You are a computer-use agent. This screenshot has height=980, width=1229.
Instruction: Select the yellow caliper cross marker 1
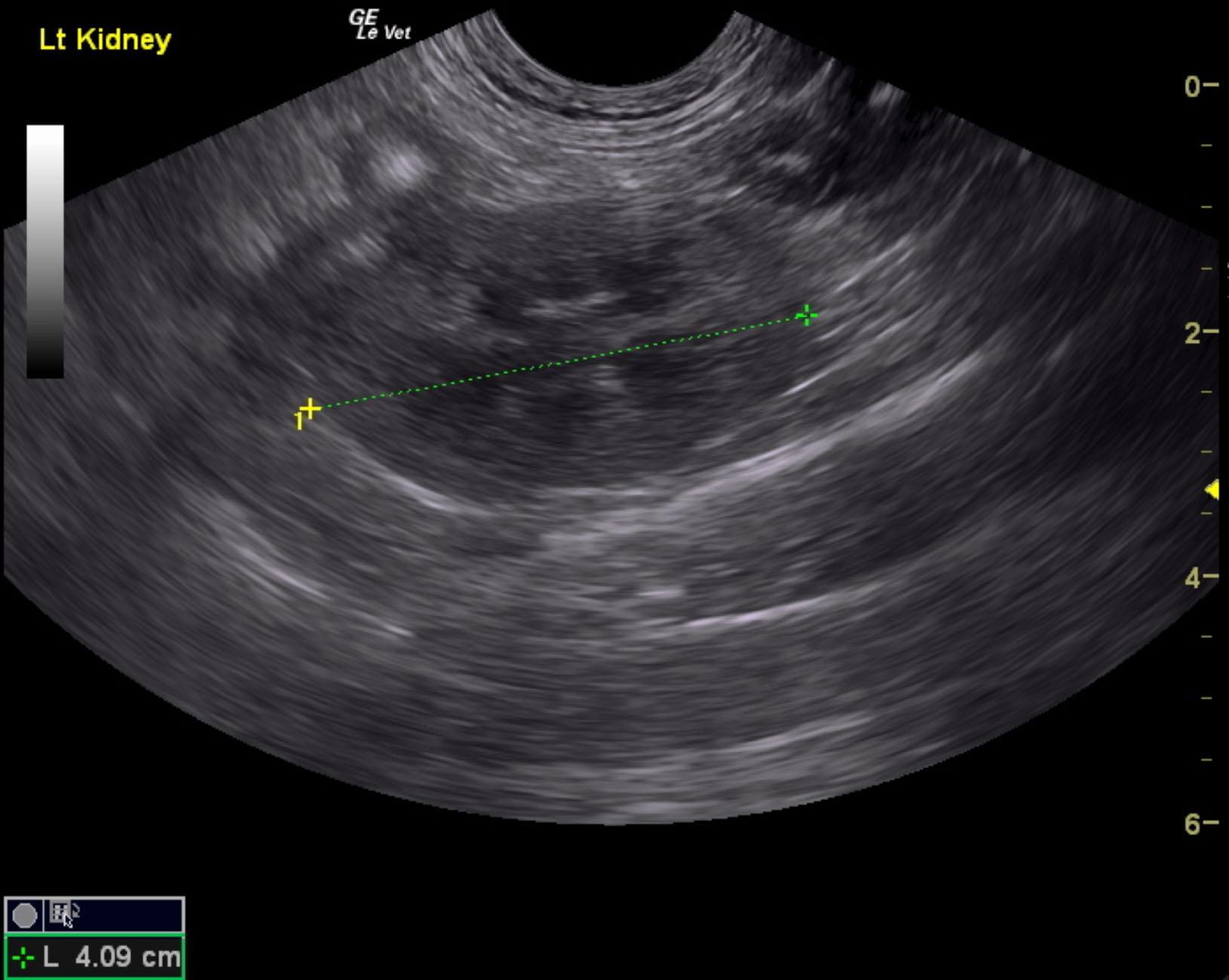310,408
